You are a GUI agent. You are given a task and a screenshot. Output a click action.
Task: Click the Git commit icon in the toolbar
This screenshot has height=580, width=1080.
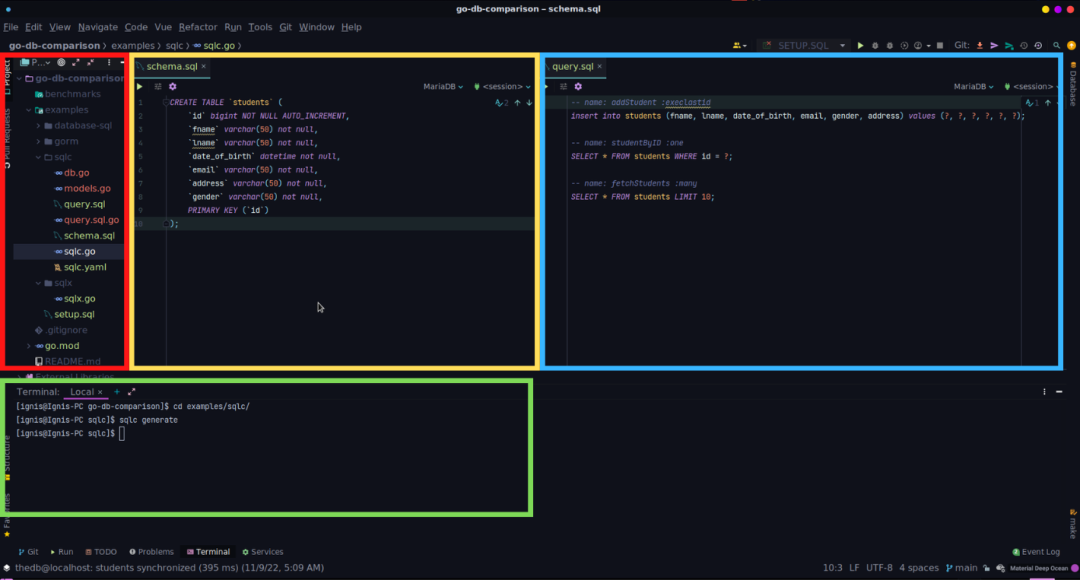click(994, 45)
